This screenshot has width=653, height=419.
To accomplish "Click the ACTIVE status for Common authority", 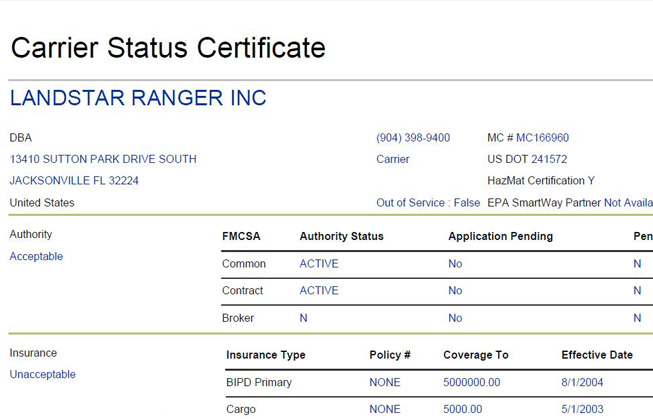I will pyautogui.click(x=319, y=264).
